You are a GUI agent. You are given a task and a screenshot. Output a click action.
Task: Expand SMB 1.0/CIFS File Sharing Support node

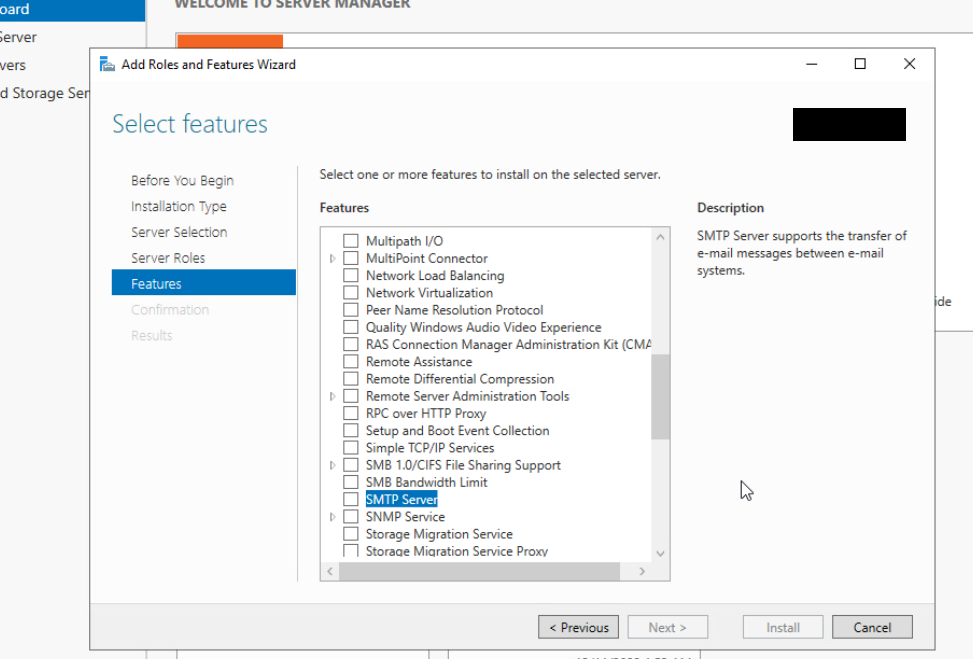click(x=333, y=465)
